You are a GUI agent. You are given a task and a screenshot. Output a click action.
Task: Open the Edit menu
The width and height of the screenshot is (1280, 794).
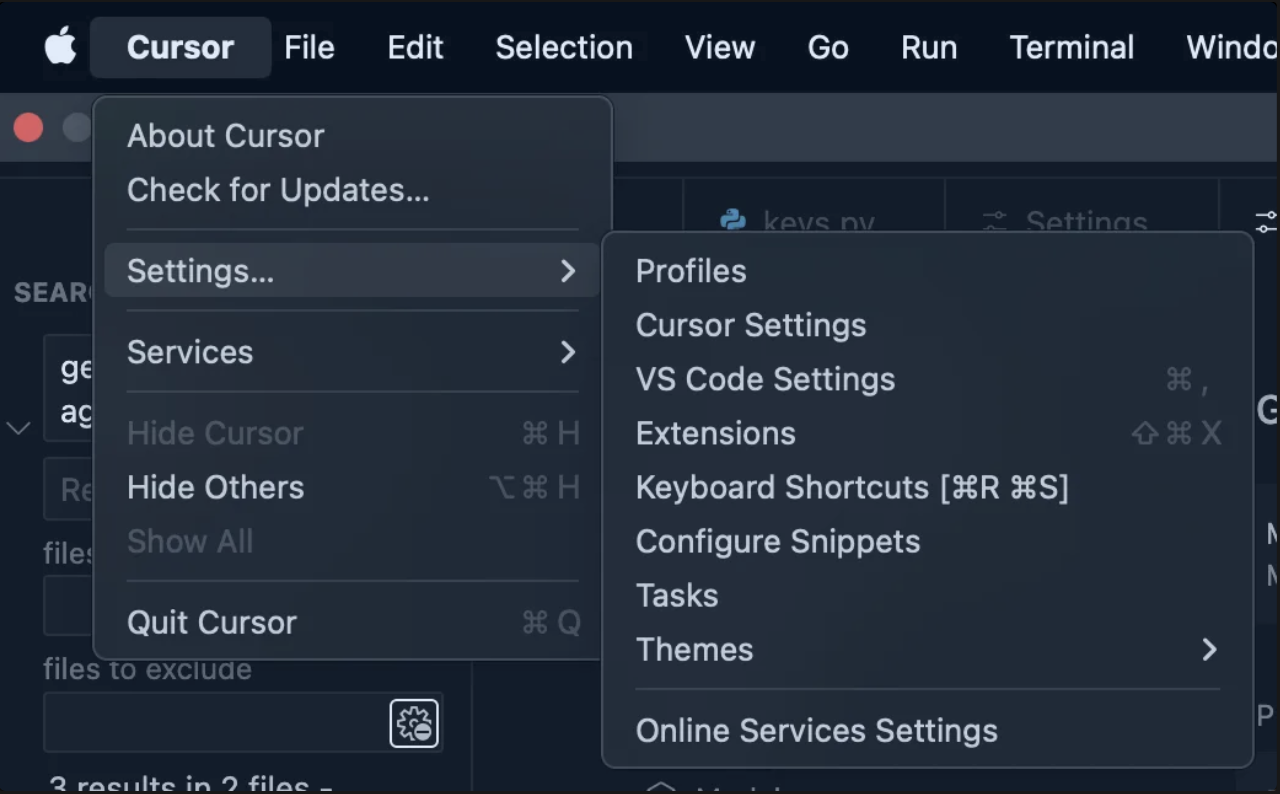click(415, 47)
